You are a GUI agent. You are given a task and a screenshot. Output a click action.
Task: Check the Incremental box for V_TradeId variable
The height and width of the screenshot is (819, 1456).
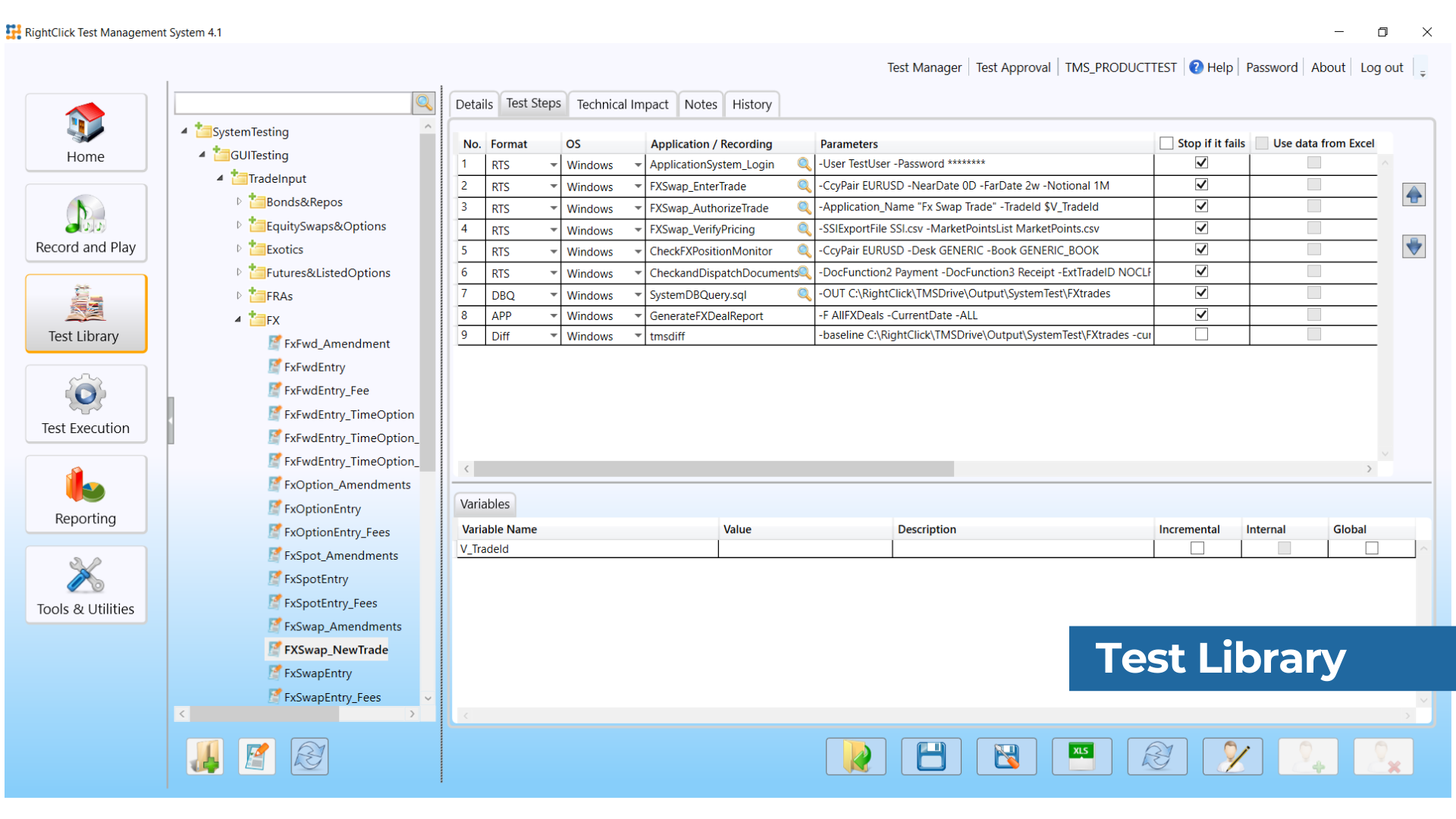[x=1197, y=548]
